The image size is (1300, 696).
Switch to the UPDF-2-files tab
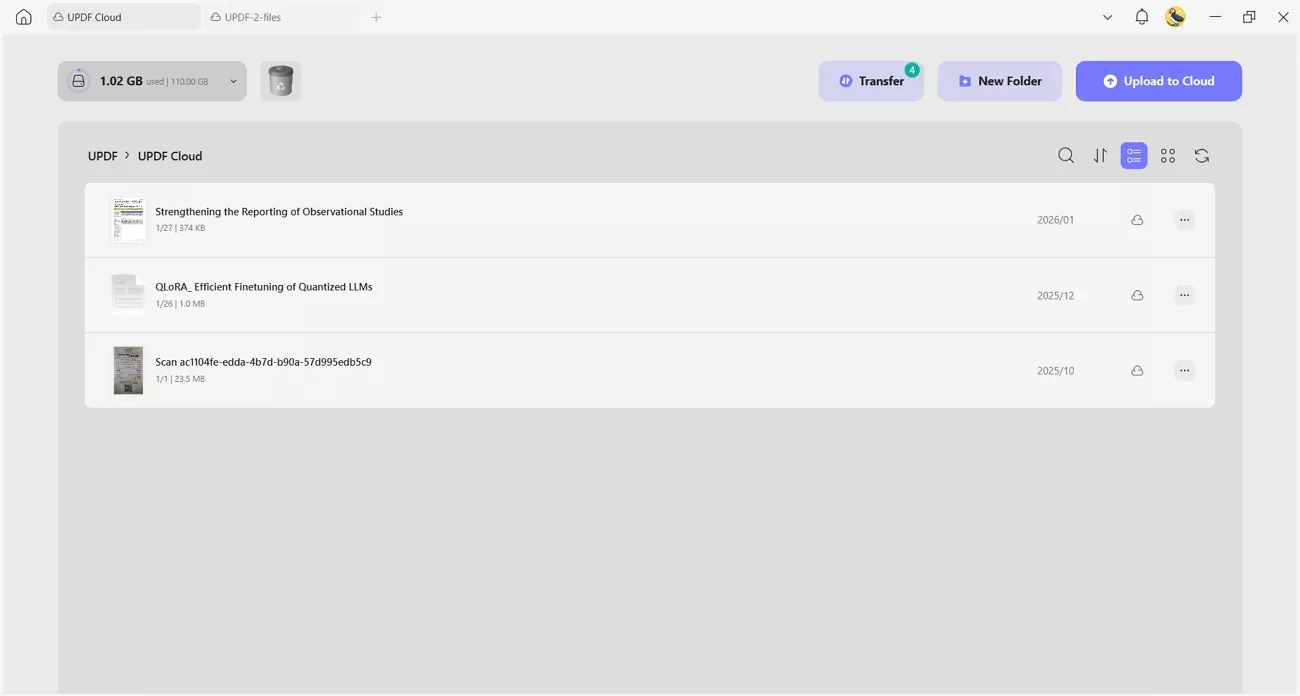[281, 17]
